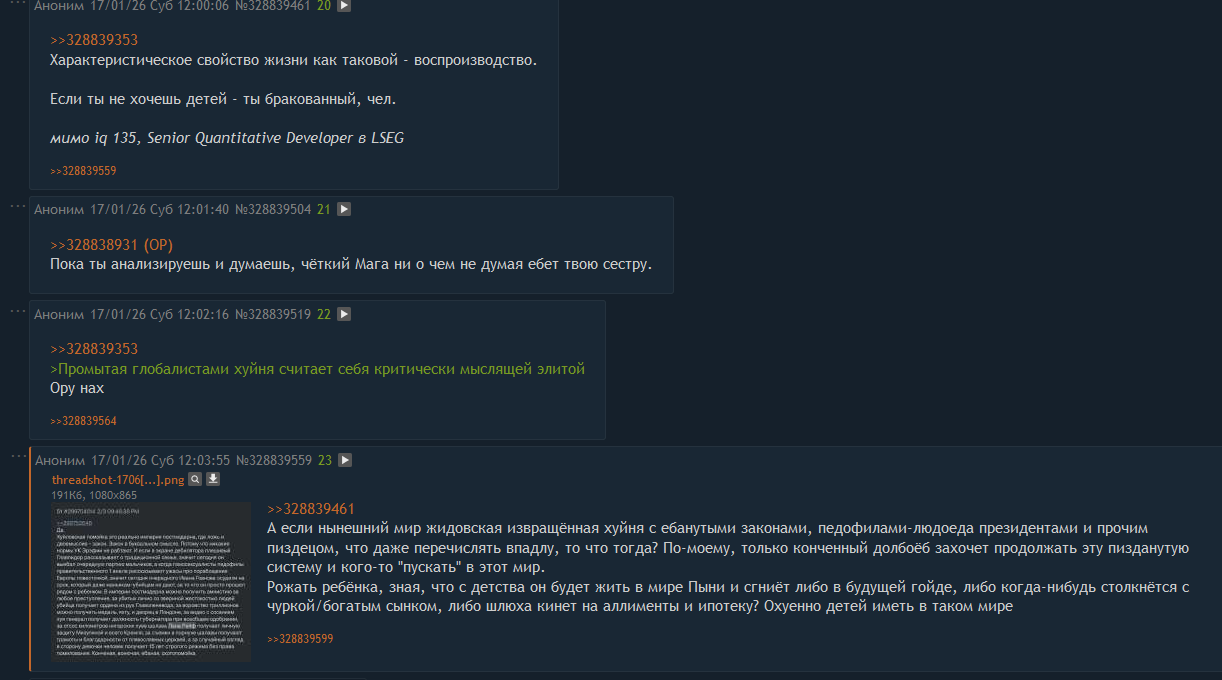Click the play icon on post №328839519
1222x680 pixels.
click(x=343, y=314)
